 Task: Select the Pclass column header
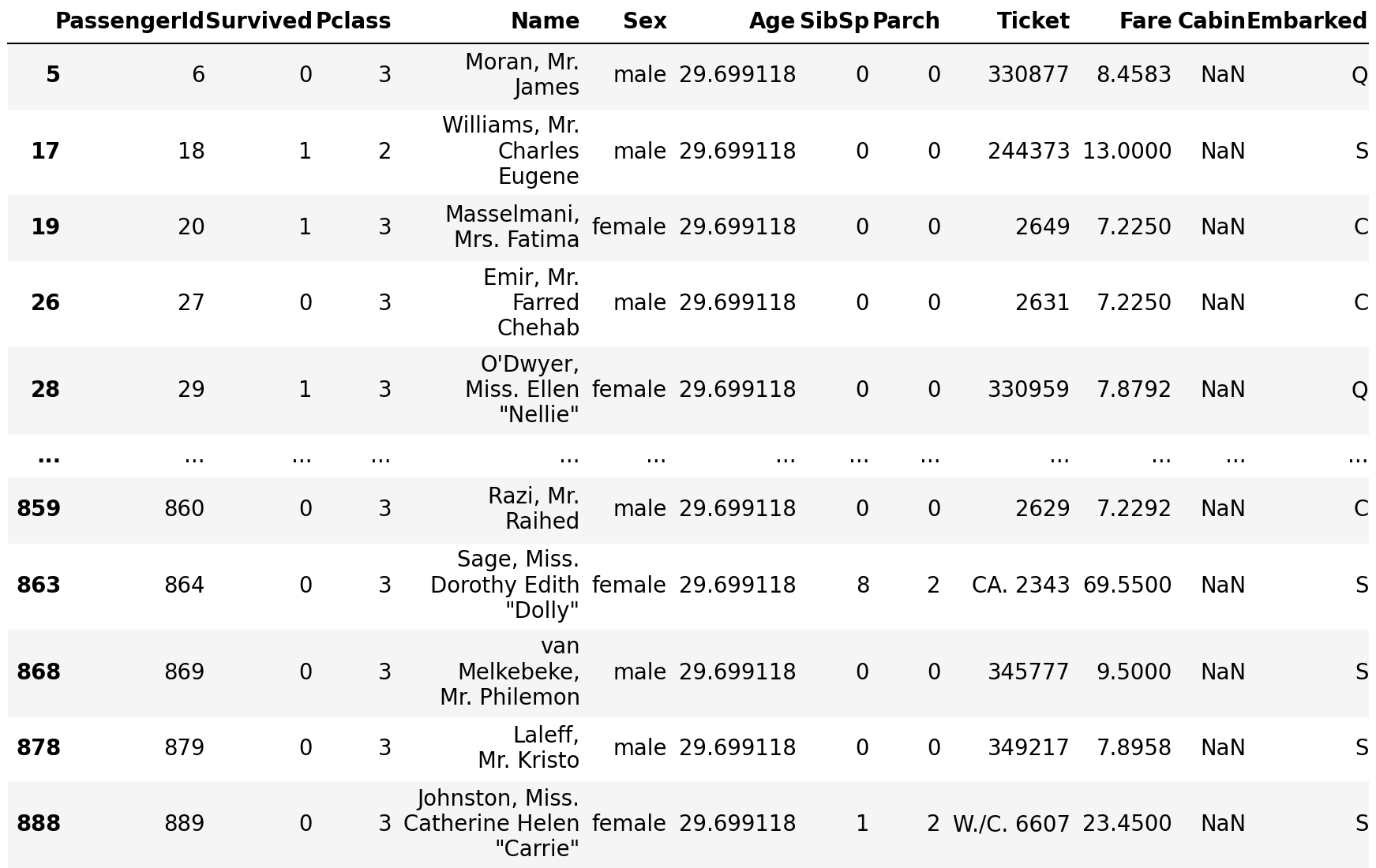point(353,21)
